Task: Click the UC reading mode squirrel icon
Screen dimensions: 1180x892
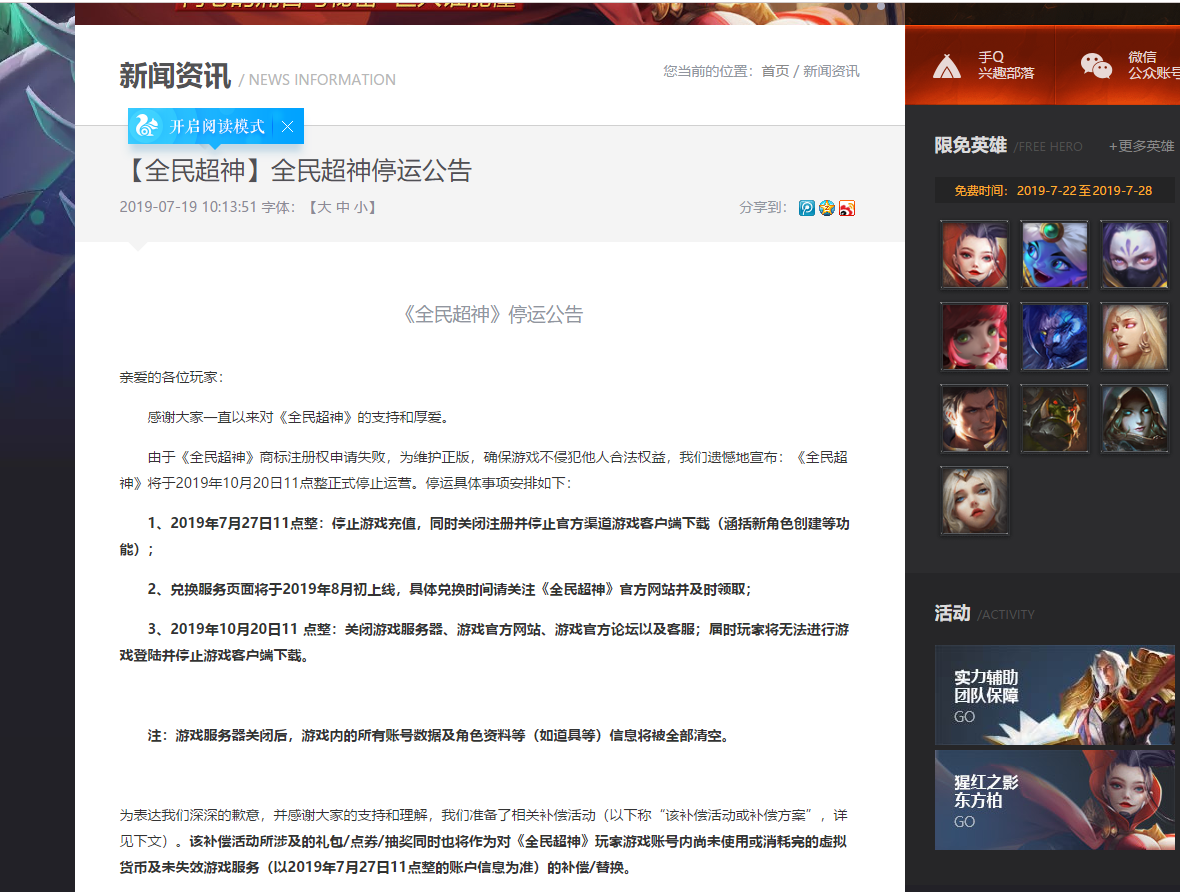Action: coord(148,126)
